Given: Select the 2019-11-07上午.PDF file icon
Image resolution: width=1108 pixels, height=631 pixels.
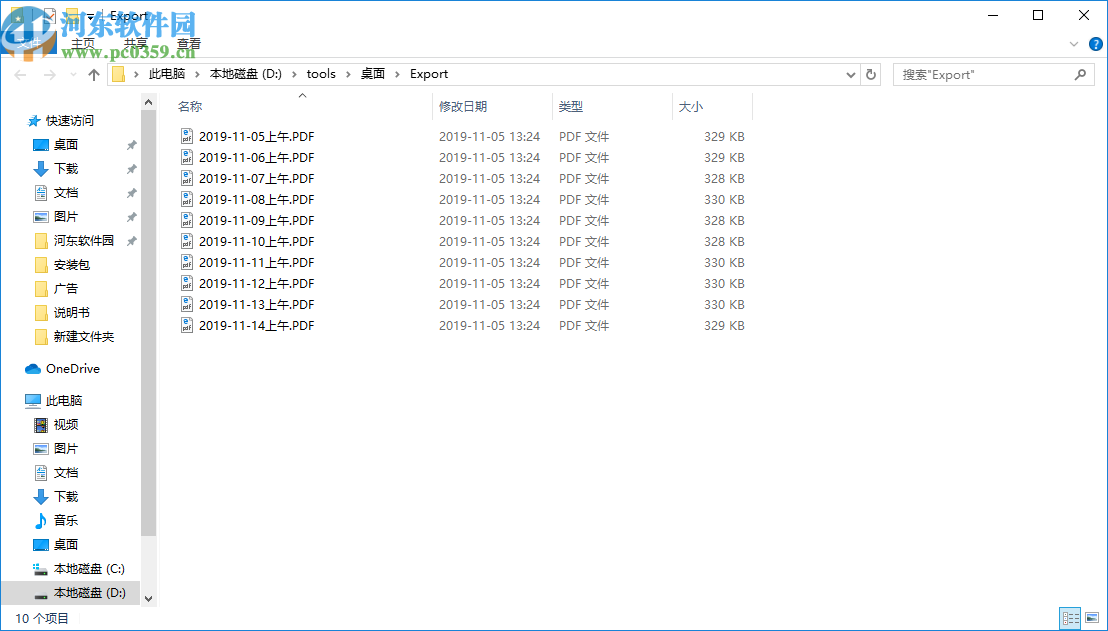Looking at the screenshot, I should pyautogui.click(x=187, y=178).
